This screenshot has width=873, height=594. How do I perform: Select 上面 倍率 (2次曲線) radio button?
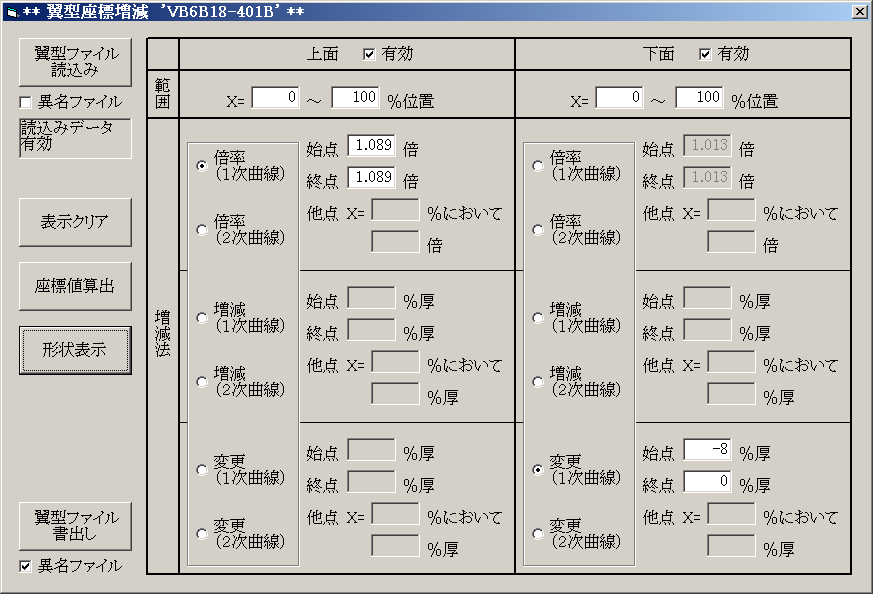click(x=203, y=230)
